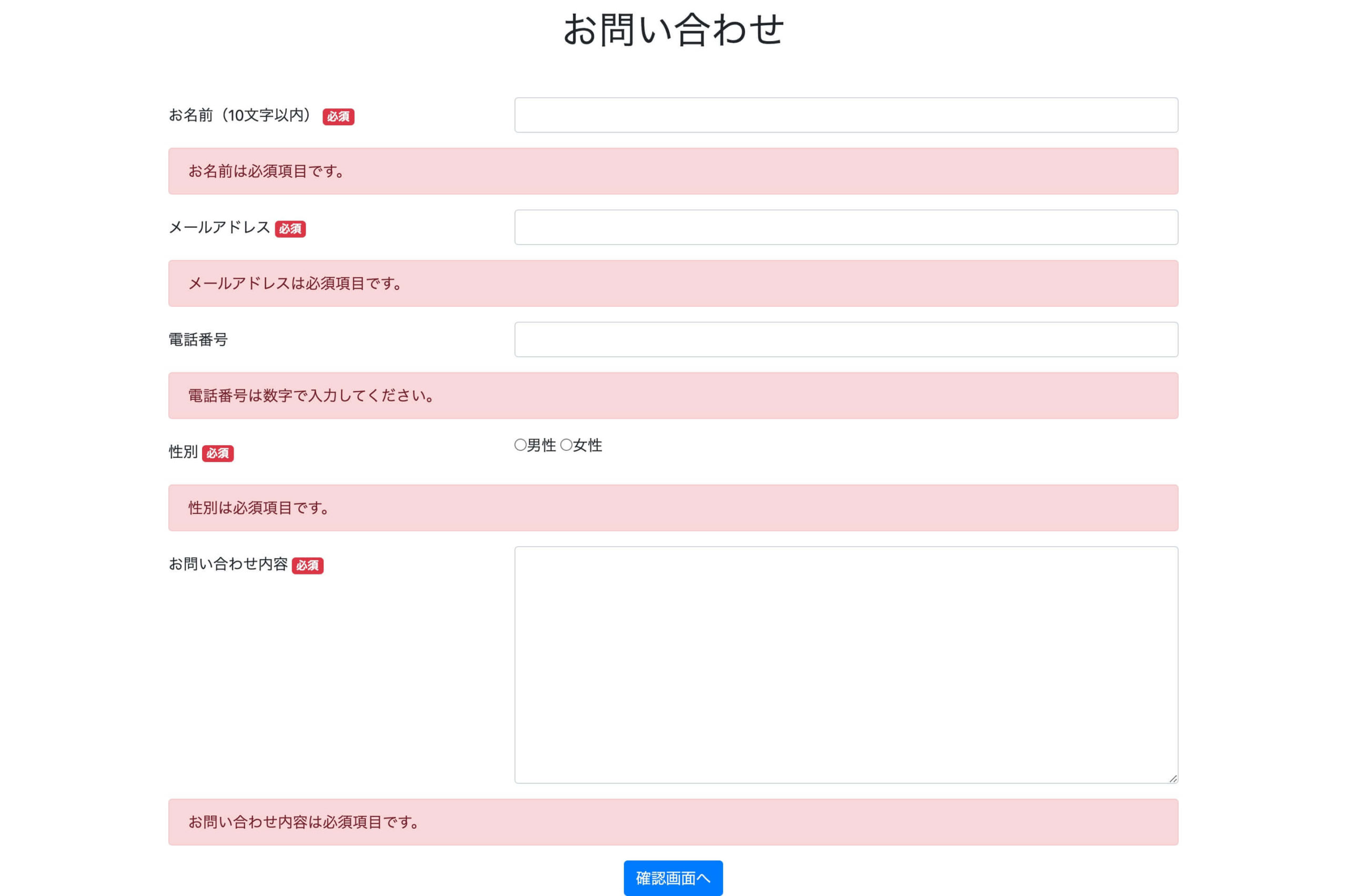Click the お名前（10文字以内）label
The height and width of the screenshot is (896, 1347).
tap(240, 115)
